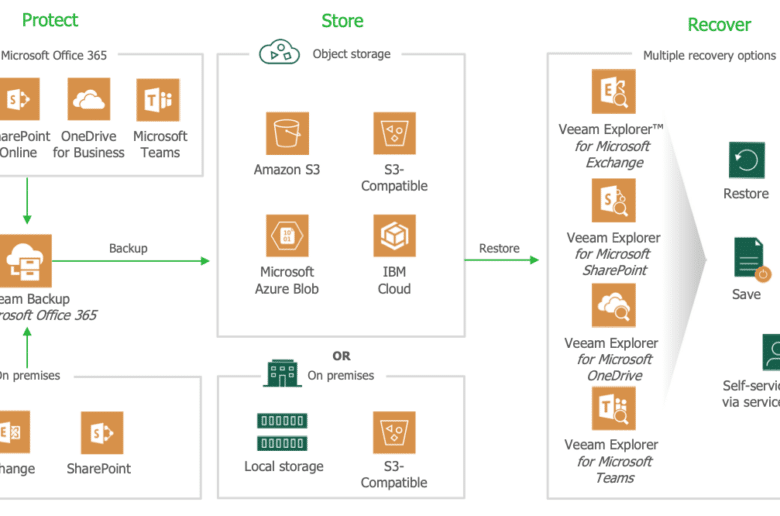Click the green Save document icon
This screenshot has height=516, width=780.
pos(751,259)
